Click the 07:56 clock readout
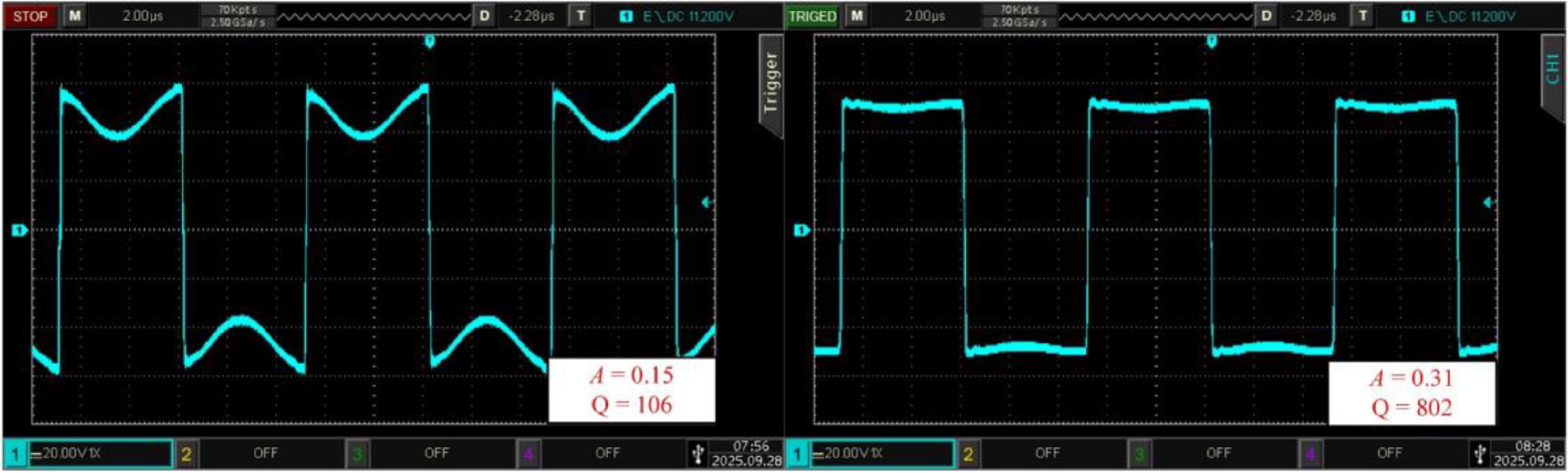 click(x=751, y=446)
